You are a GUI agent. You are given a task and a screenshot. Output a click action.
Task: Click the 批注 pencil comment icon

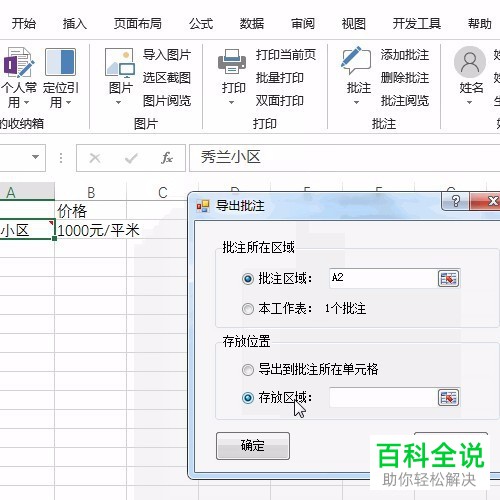point(356,60)
